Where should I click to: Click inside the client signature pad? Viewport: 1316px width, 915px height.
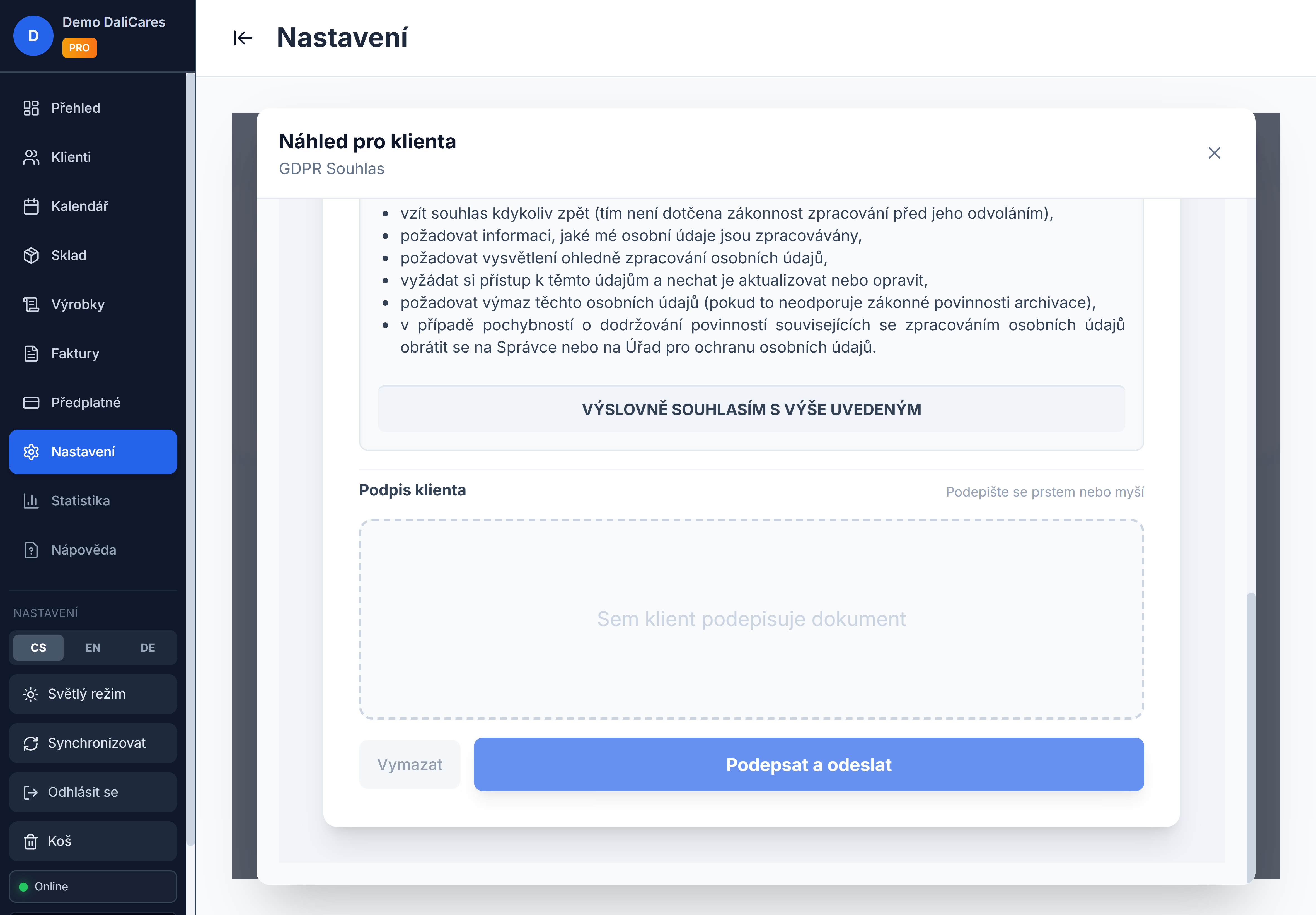coord(751,619)
